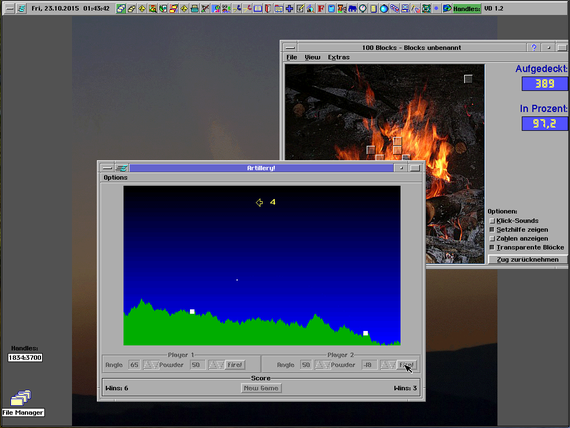This screenshot has width=570, height=428.
Task: Click the icon left of the green Handles label
Action: [x=447, y=8]
